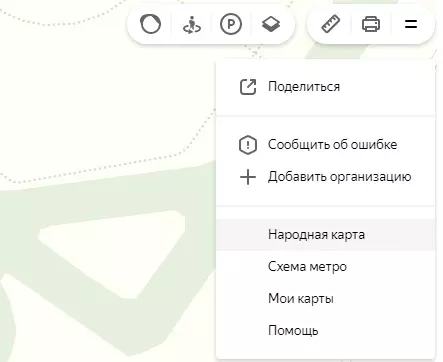Click the print map icon

[x=371, y=24]
